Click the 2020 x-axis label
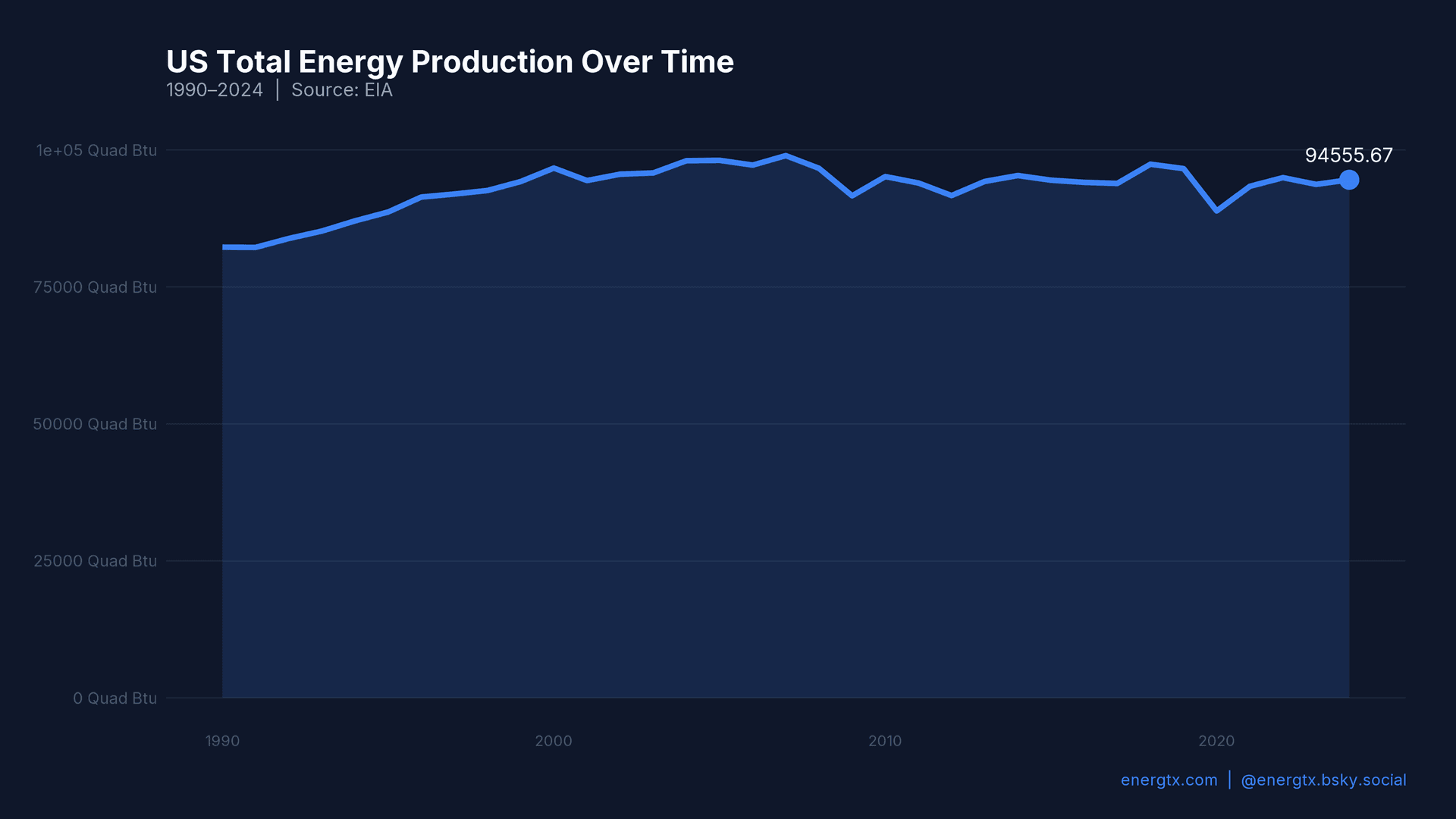This screenshot has height=819, width=1456. [1217, 741]
